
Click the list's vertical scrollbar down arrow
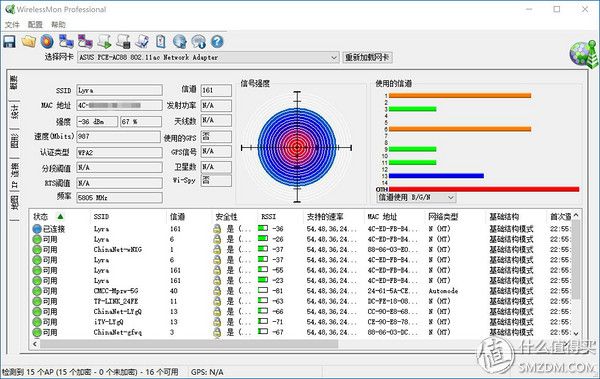click(x=576, y=334)
